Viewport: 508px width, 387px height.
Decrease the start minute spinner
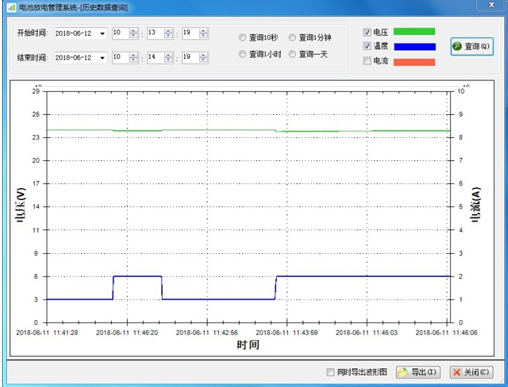pos(169,35)
